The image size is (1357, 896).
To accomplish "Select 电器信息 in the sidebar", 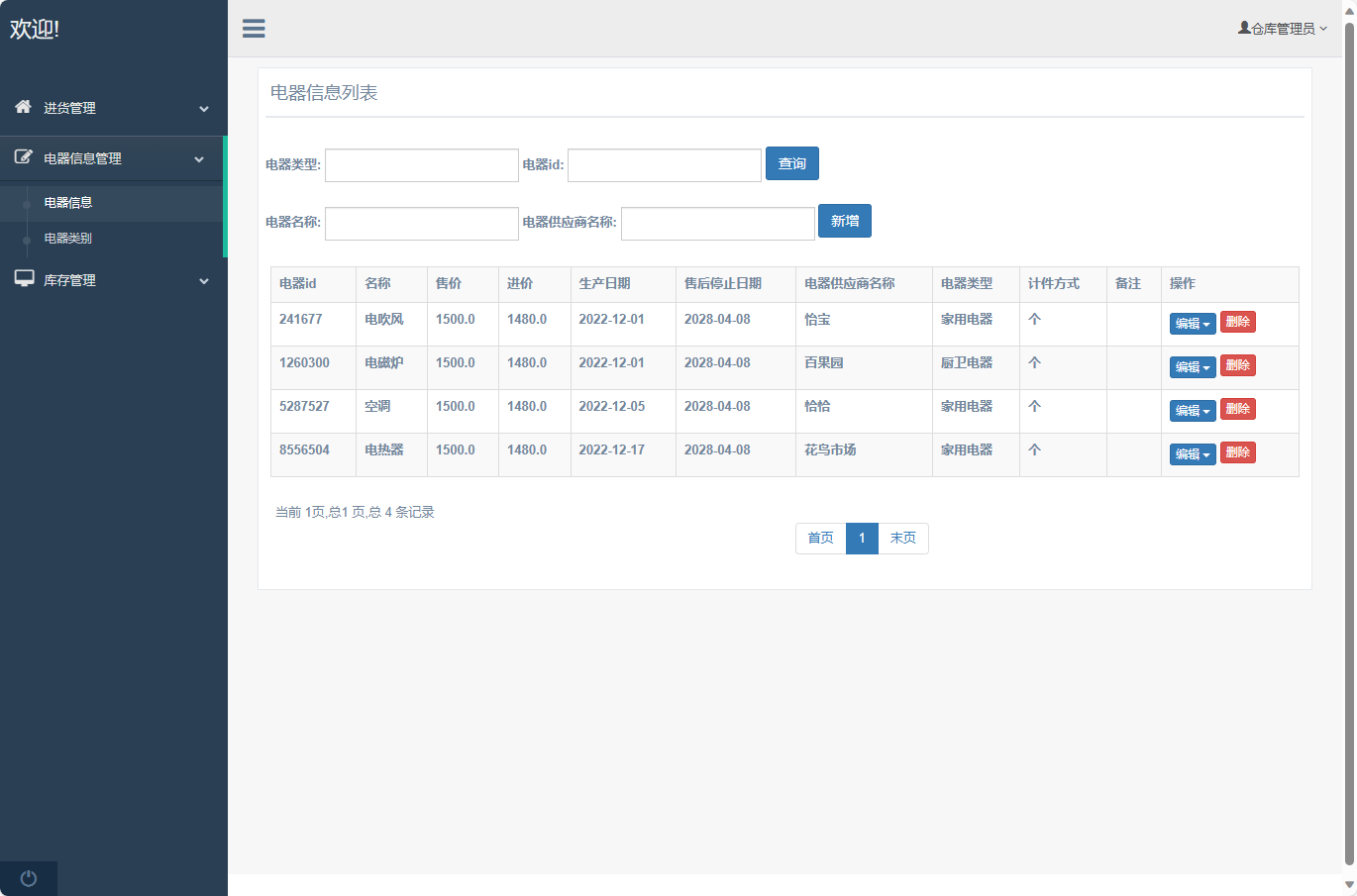I will [x=68, y=203].
